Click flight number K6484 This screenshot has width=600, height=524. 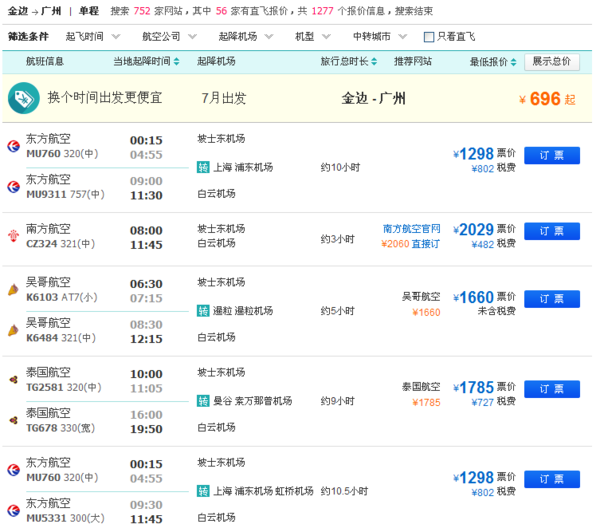[42, 338]
